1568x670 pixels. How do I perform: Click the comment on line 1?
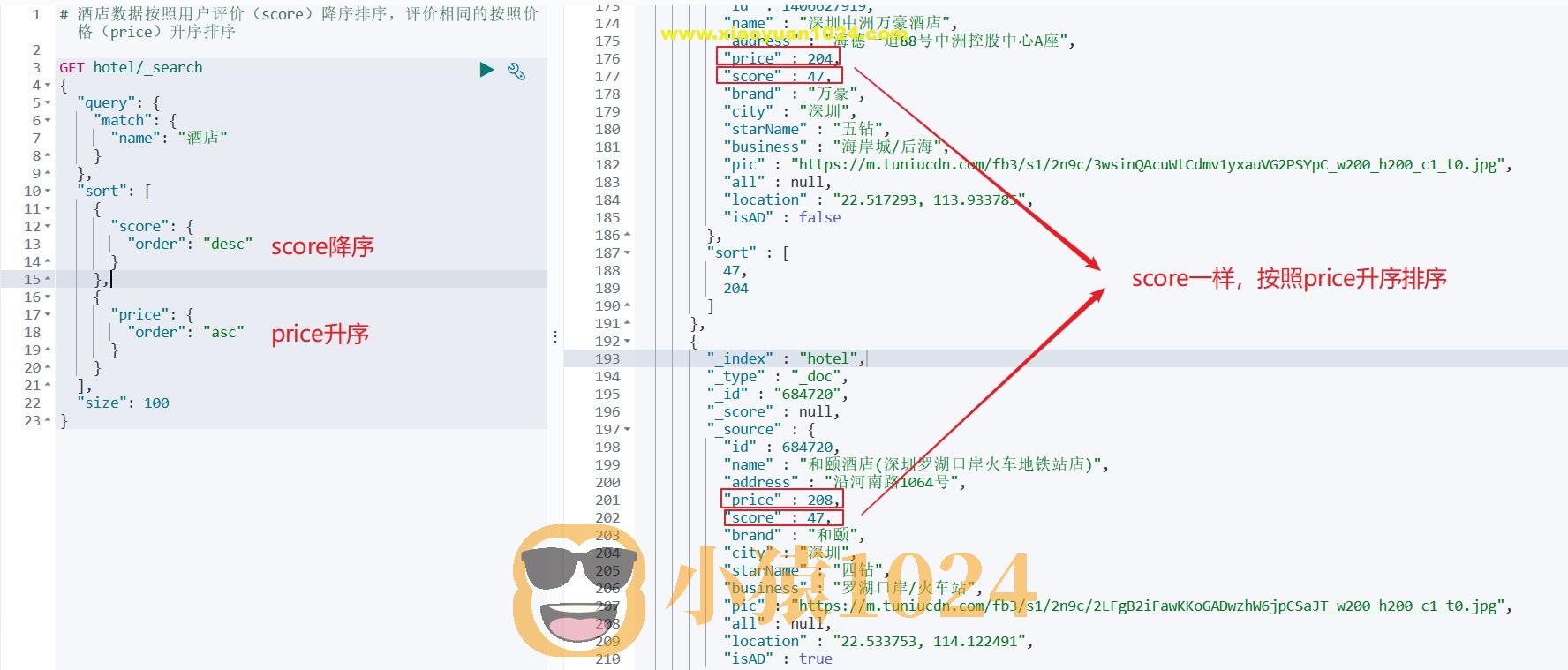point(298,23)
